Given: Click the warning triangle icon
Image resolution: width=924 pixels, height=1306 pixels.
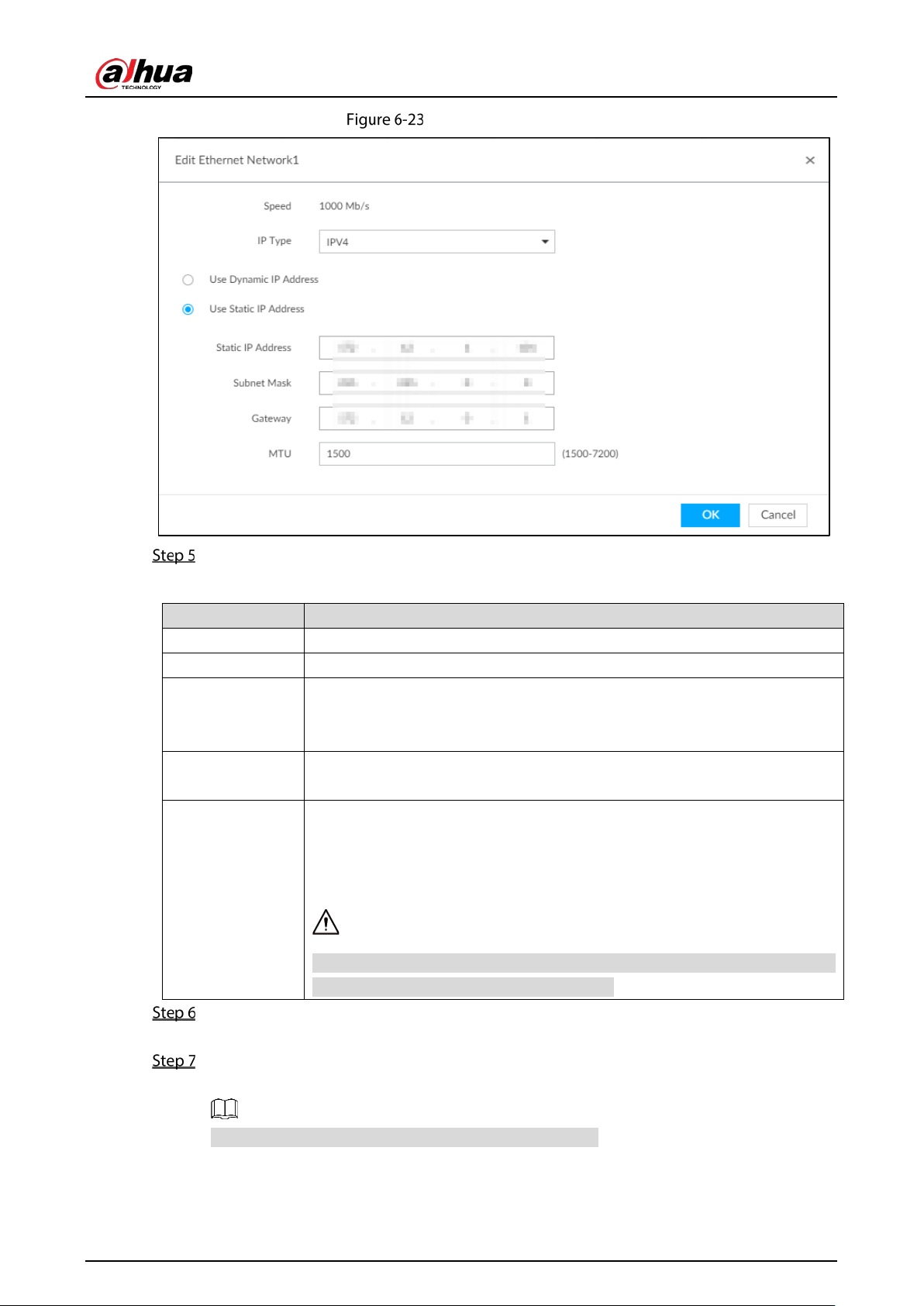Looking at the screenshot, I should [x=326, y=922].
